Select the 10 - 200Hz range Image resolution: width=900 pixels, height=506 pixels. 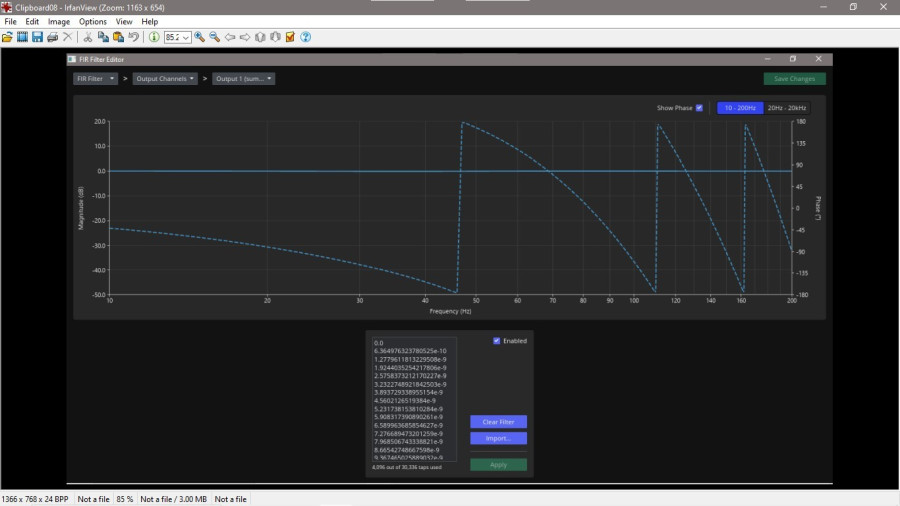[740, 108]
